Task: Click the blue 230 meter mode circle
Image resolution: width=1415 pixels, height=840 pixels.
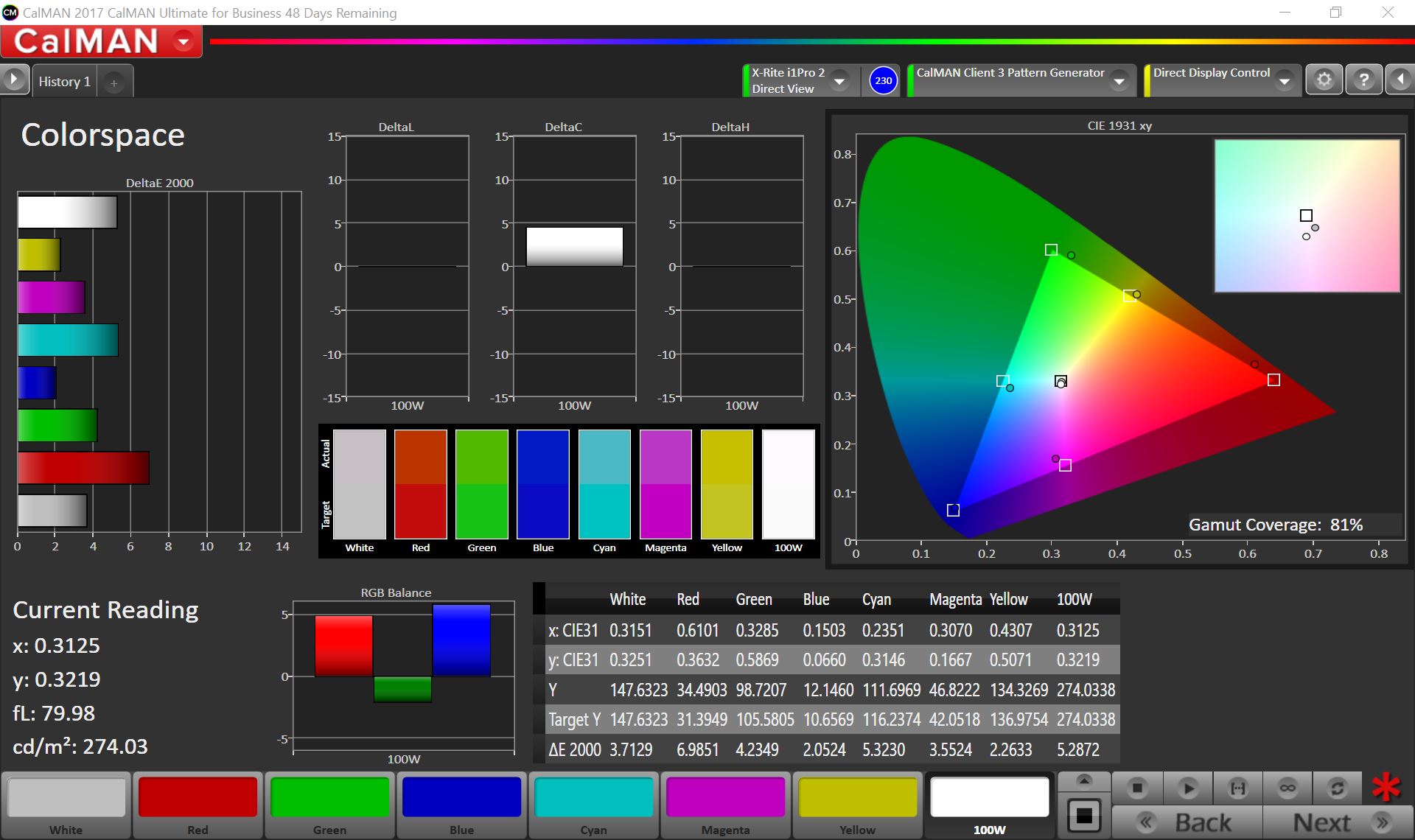Action: click(x=883, y=80)
